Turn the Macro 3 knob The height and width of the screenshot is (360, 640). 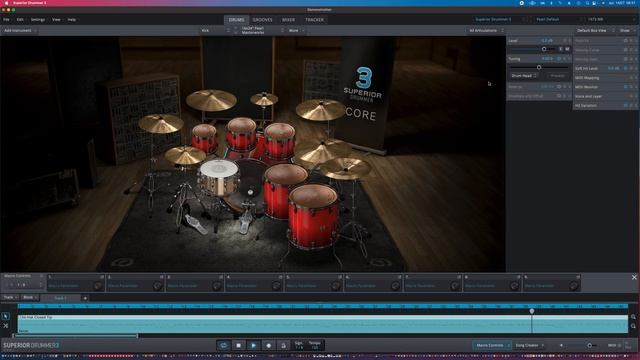[217, 286]
